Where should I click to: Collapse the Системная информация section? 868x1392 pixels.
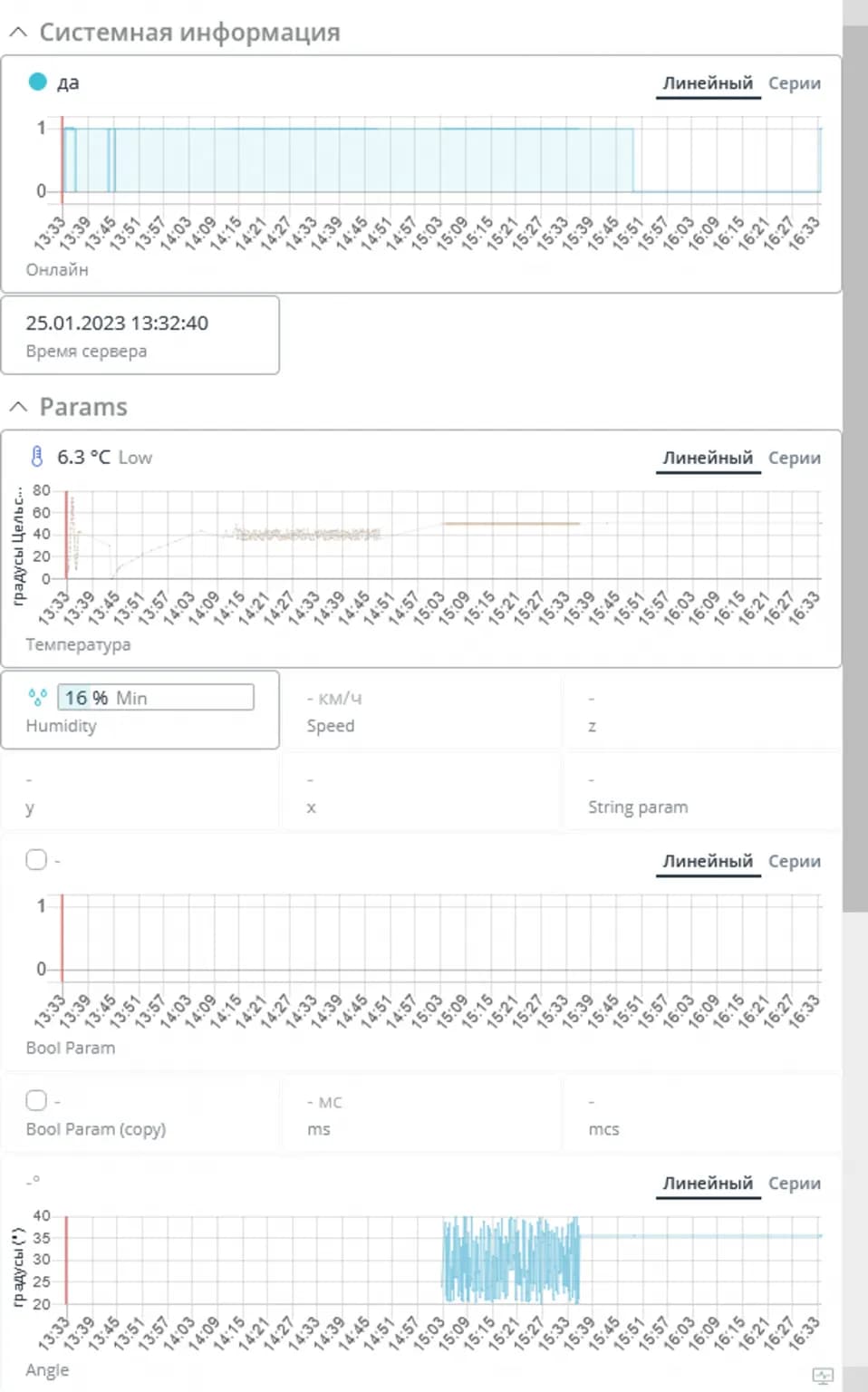click(18, 33)
